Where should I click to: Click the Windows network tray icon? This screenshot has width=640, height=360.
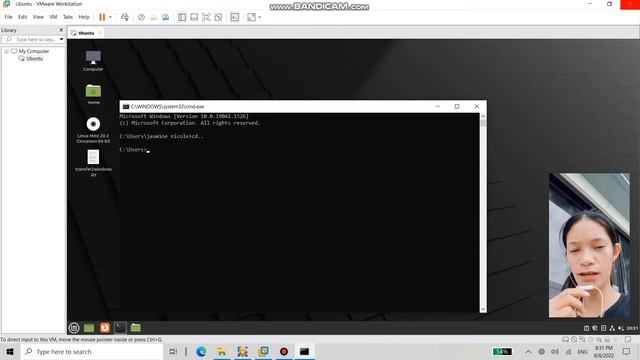click(568, 351)
